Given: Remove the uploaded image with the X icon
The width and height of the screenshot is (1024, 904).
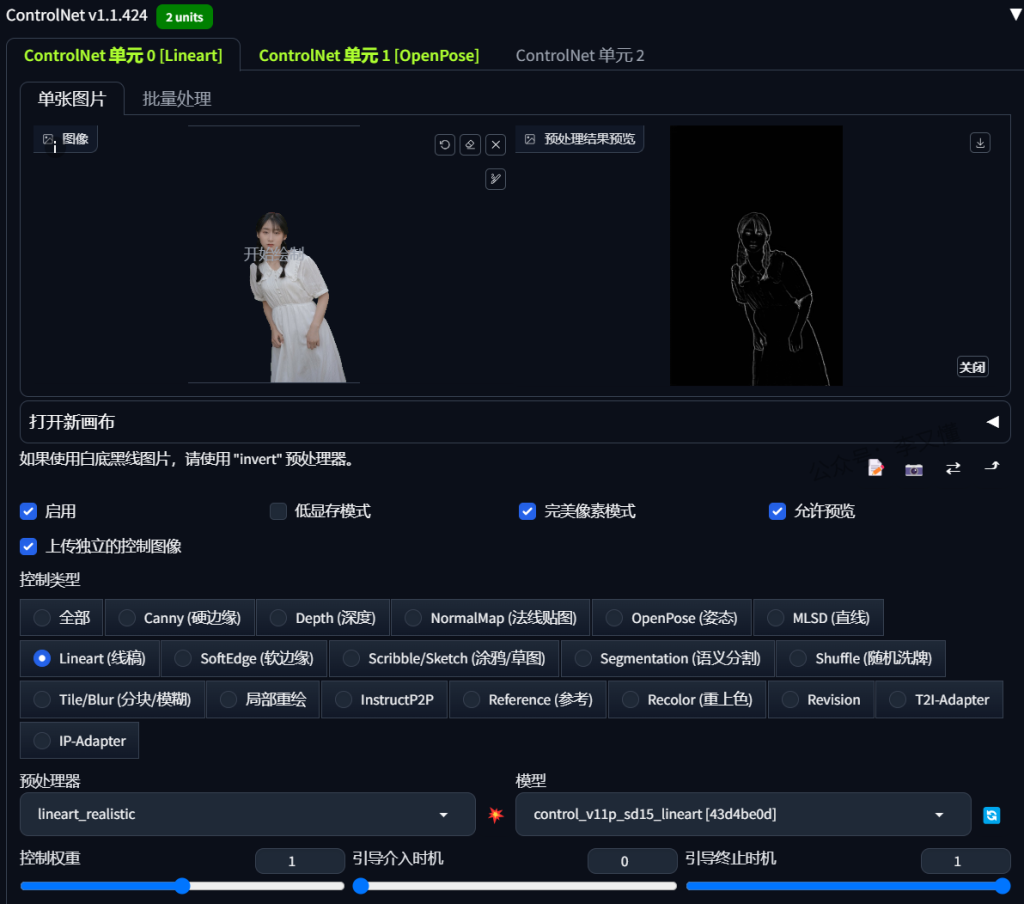Looking at the screenshot, I should [x=495, y=145].
